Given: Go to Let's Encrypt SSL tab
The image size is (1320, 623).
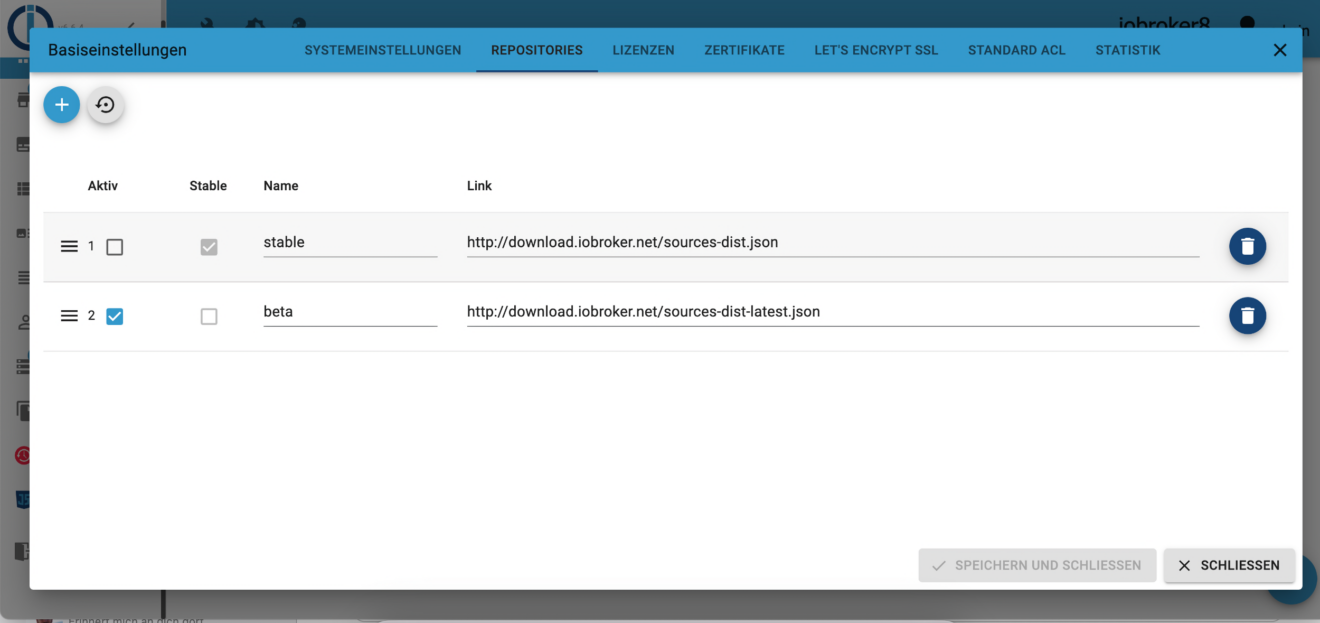Looking at the screenshot, I should tap(876, 50).
